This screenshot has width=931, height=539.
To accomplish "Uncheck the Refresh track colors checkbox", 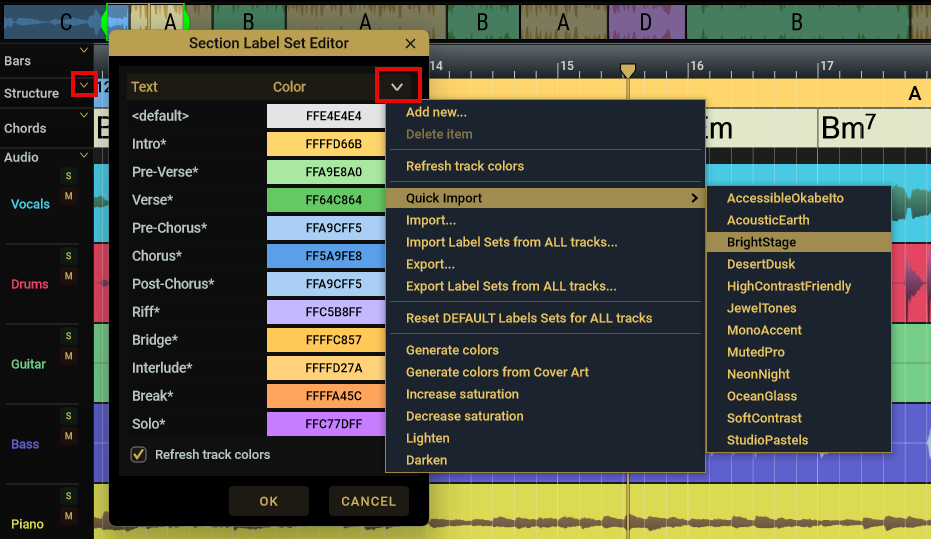I will pyautogui.click(x=138, y=455).
